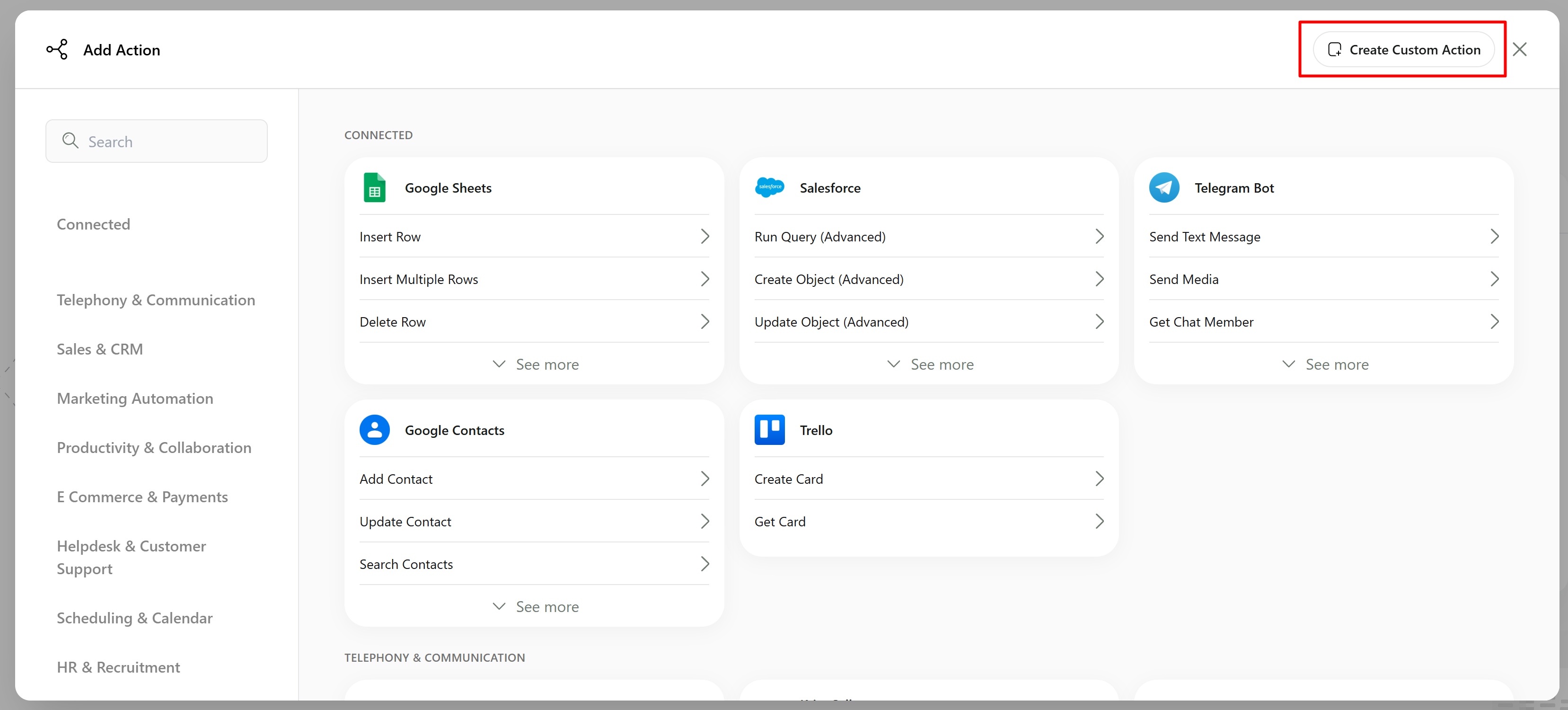The height and width of the screenshot is (710, 1568).
Task: Click the Telegram Bot paper plane icon
Action: (x=1164, y=187)
